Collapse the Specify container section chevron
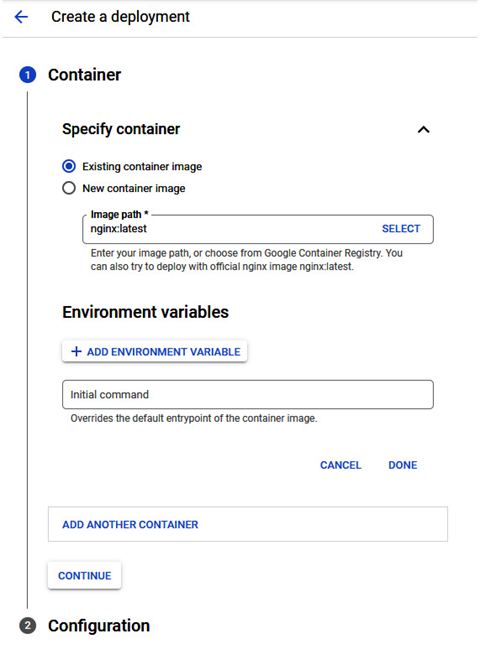 tap(423, 130)
